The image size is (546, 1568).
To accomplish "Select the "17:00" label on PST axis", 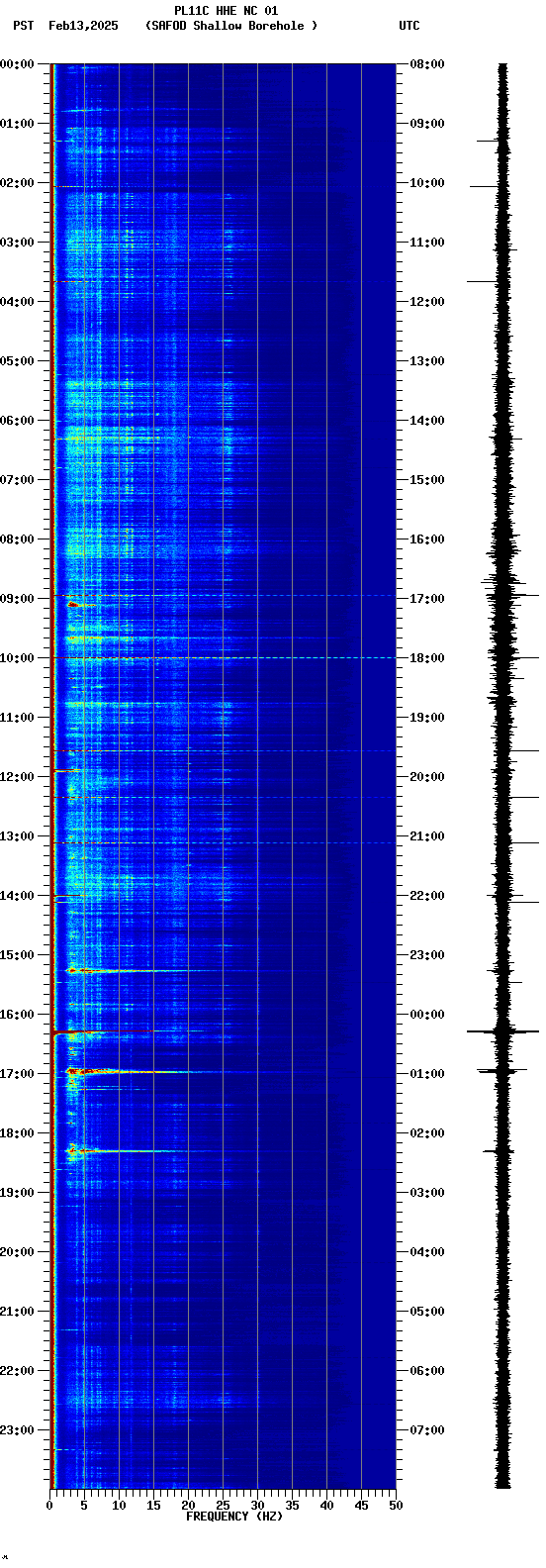I will tap(17, 1074).
